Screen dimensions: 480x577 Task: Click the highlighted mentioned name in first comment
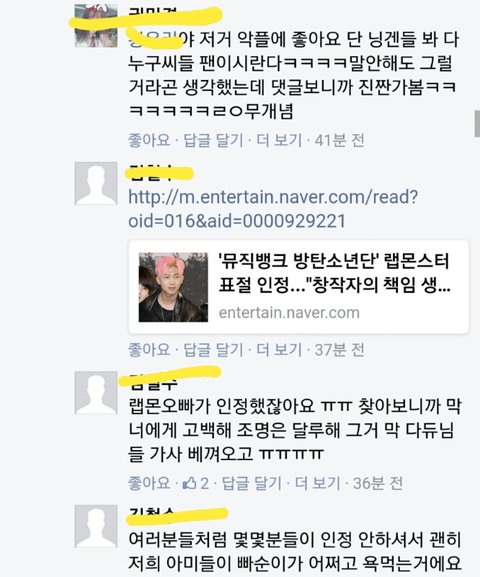[154, 39]
